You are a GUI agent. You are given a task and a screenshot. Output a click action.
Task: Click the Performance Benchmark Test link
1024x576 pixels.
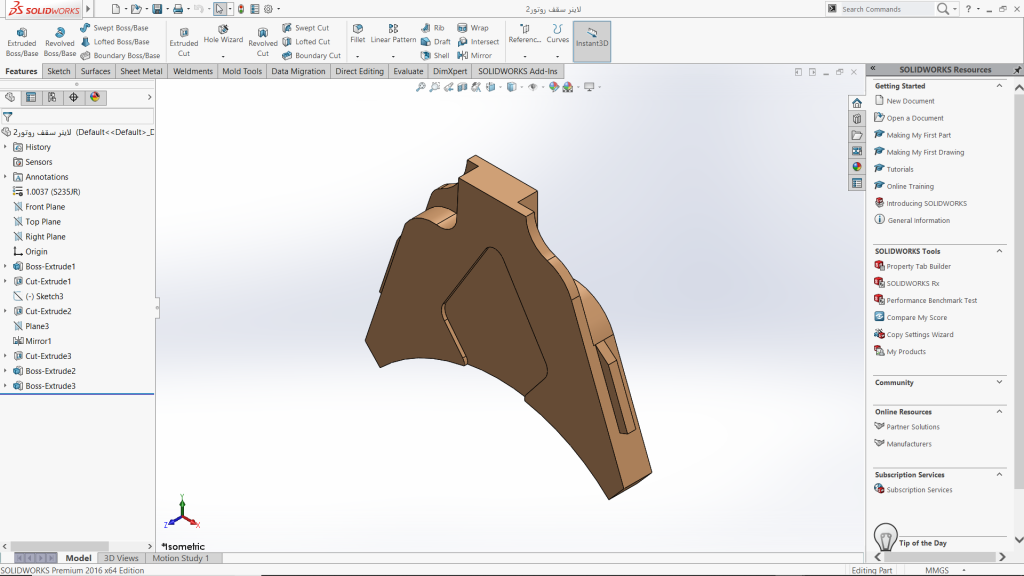pos(931,300)
